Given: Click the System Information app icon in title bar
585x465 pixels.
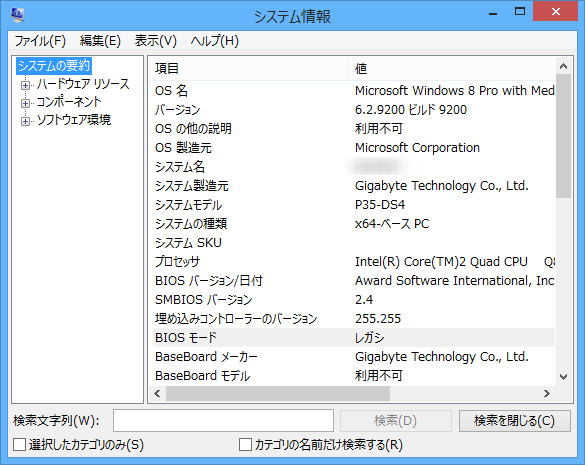Looking at the screenshot, I should click(17, 15).
